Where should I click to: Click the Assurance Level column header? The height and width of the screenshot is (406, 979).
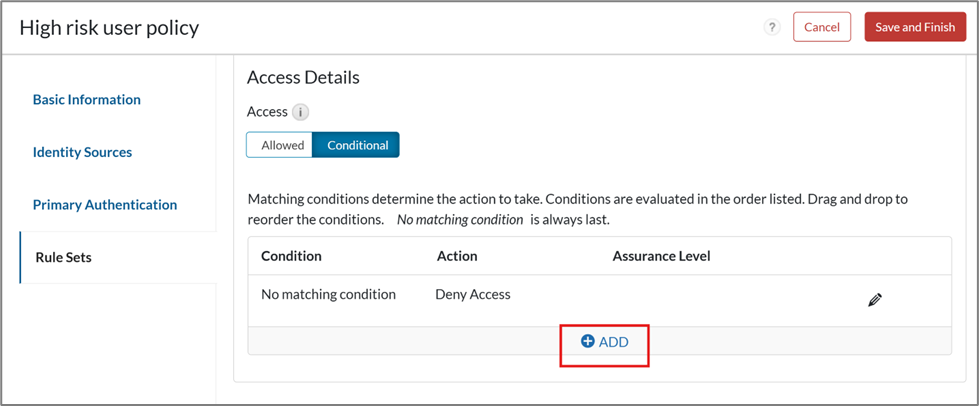click(661, 256)
